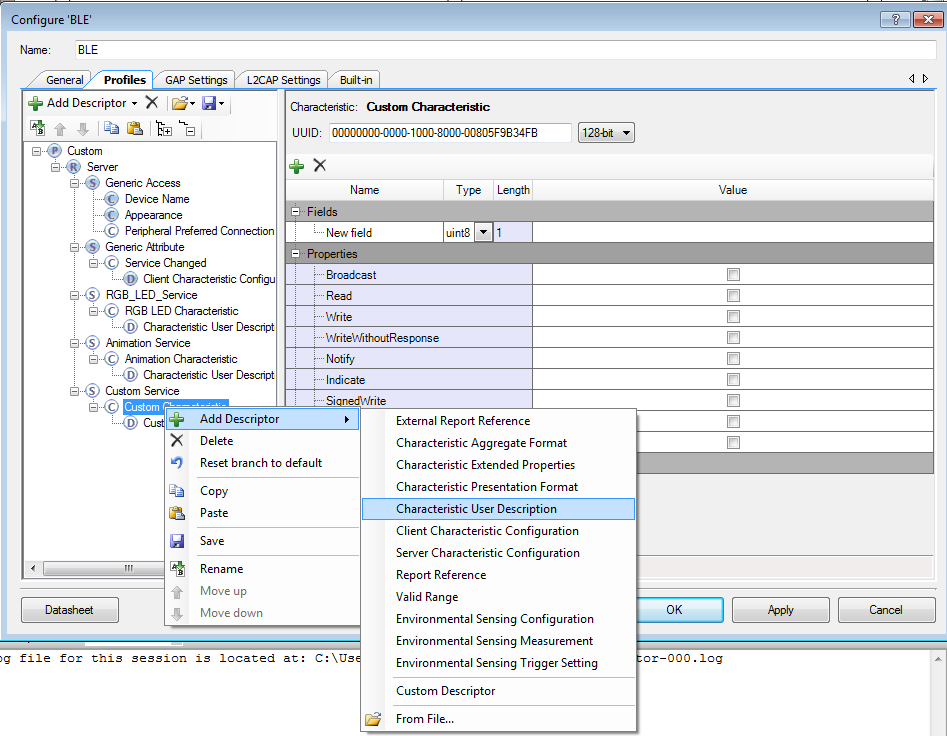Click the green plus add-field icon above Name column
The image size is (947, 736).
(297, 166)
